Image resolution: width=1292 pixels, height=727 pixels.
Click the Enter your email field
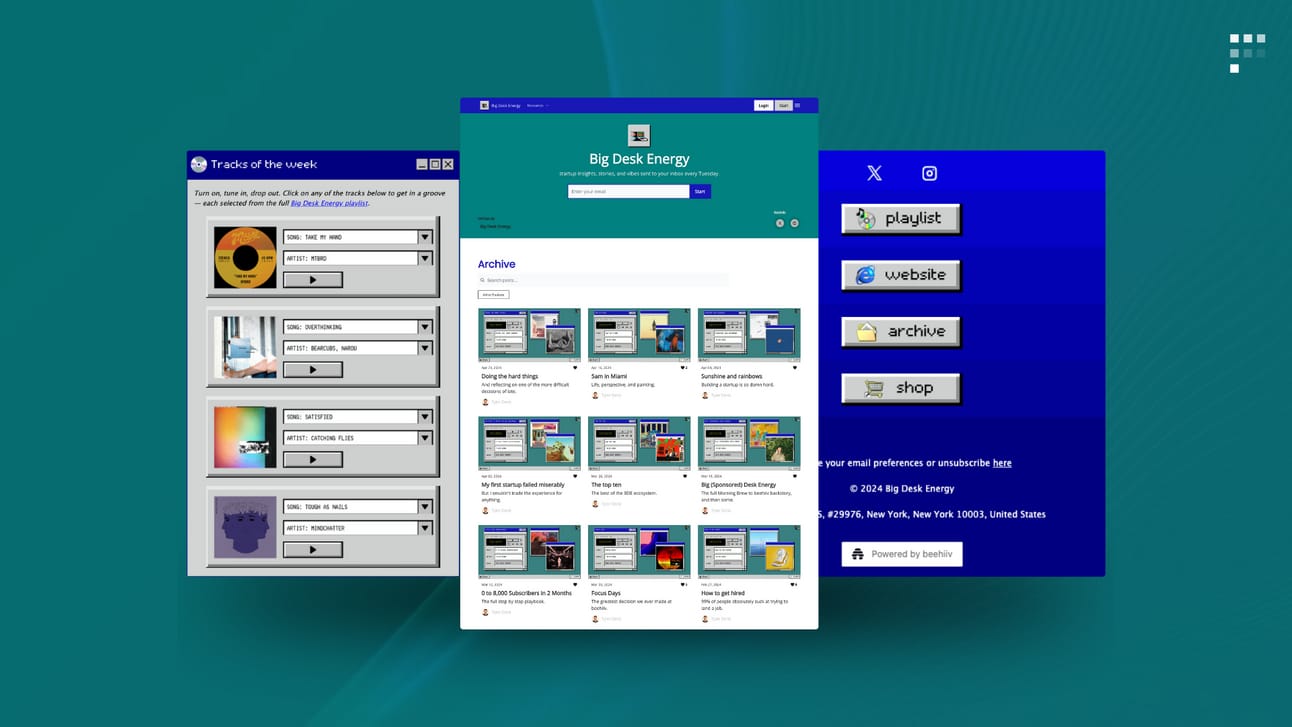point(629,191)
